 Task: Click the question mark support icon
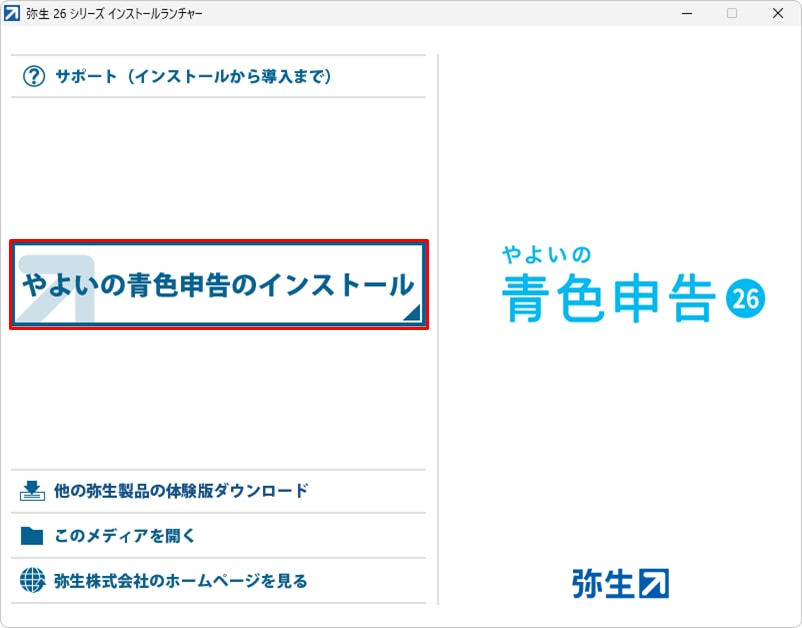32,75
